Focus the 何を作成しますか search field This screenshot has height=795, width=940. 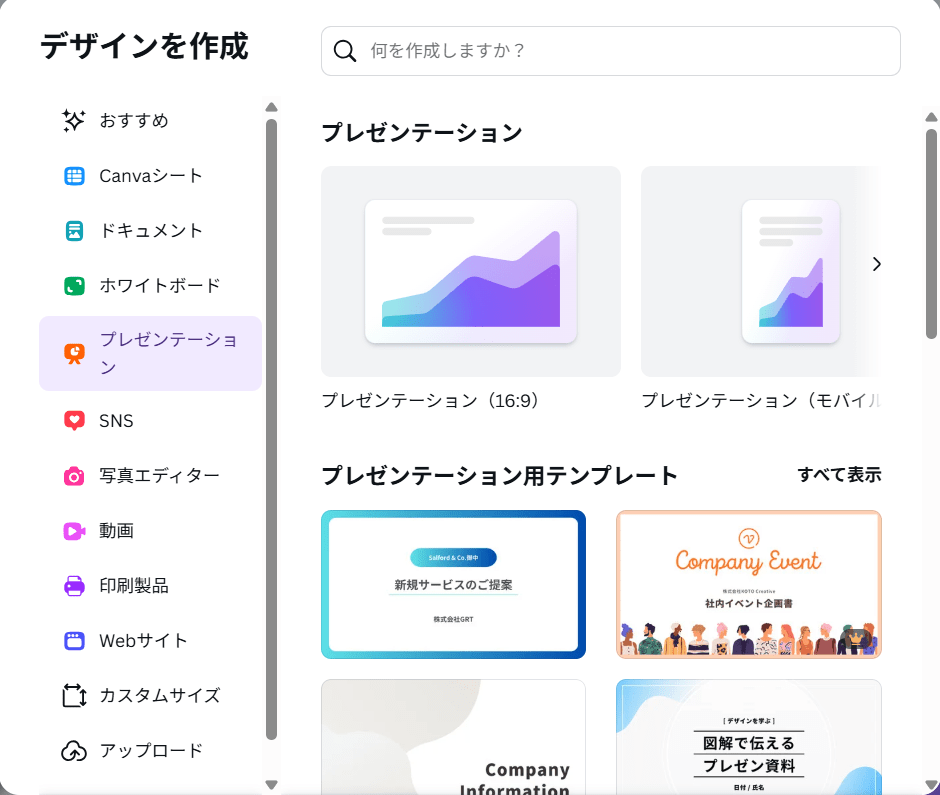[x=610, y=51]
